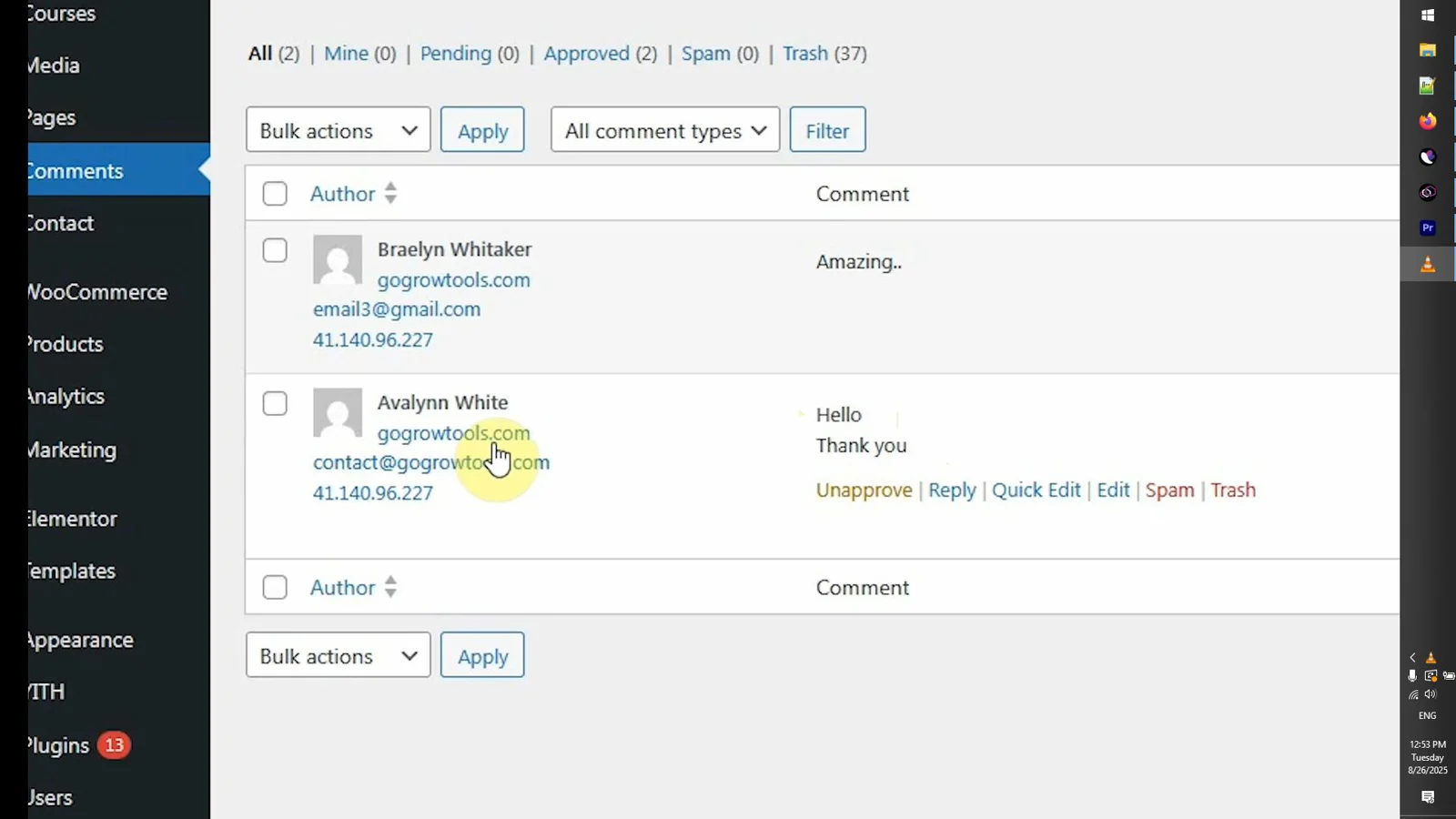1456x819 pixels.
Task: Click IP 41.140.96.227 under Avalynn White
Action: (x=373, y=492)
